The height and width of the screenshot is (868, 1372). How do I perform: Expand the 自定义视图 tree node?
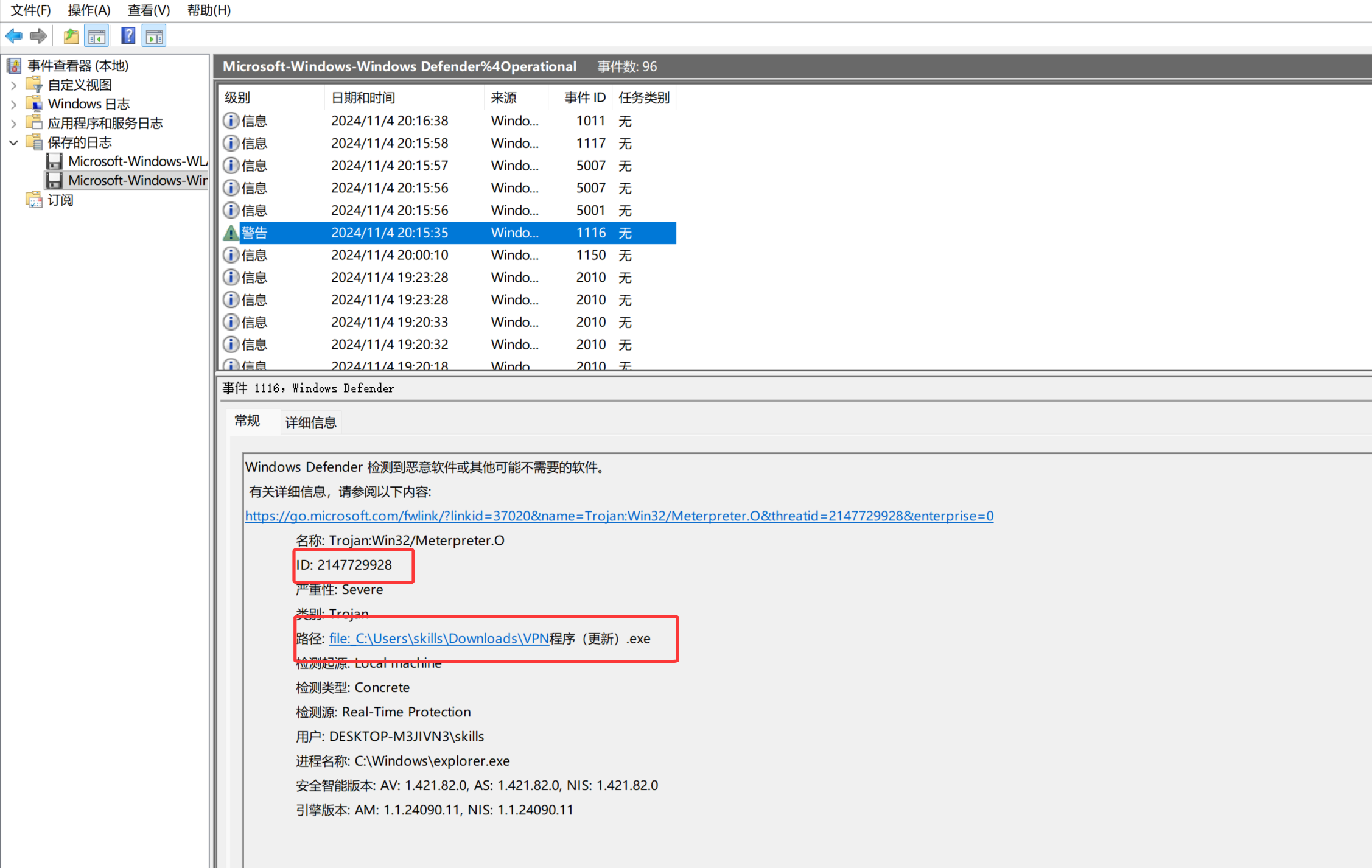(13, 85)
